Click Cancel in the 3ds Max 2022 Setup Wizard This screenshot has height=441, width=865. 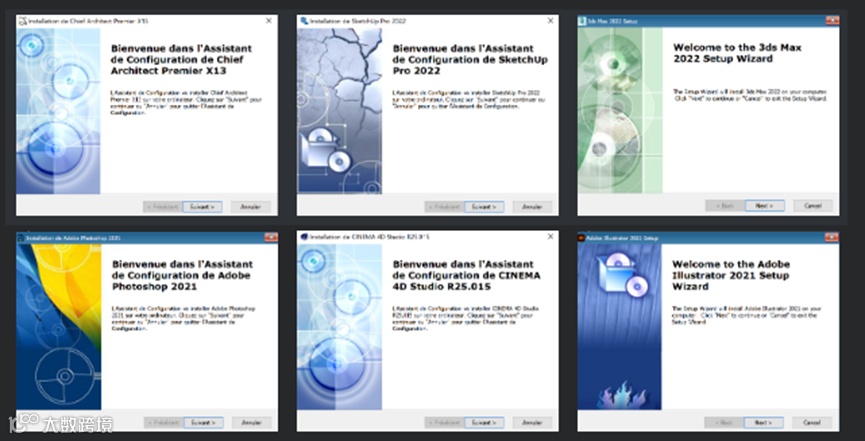pos(813,206)
